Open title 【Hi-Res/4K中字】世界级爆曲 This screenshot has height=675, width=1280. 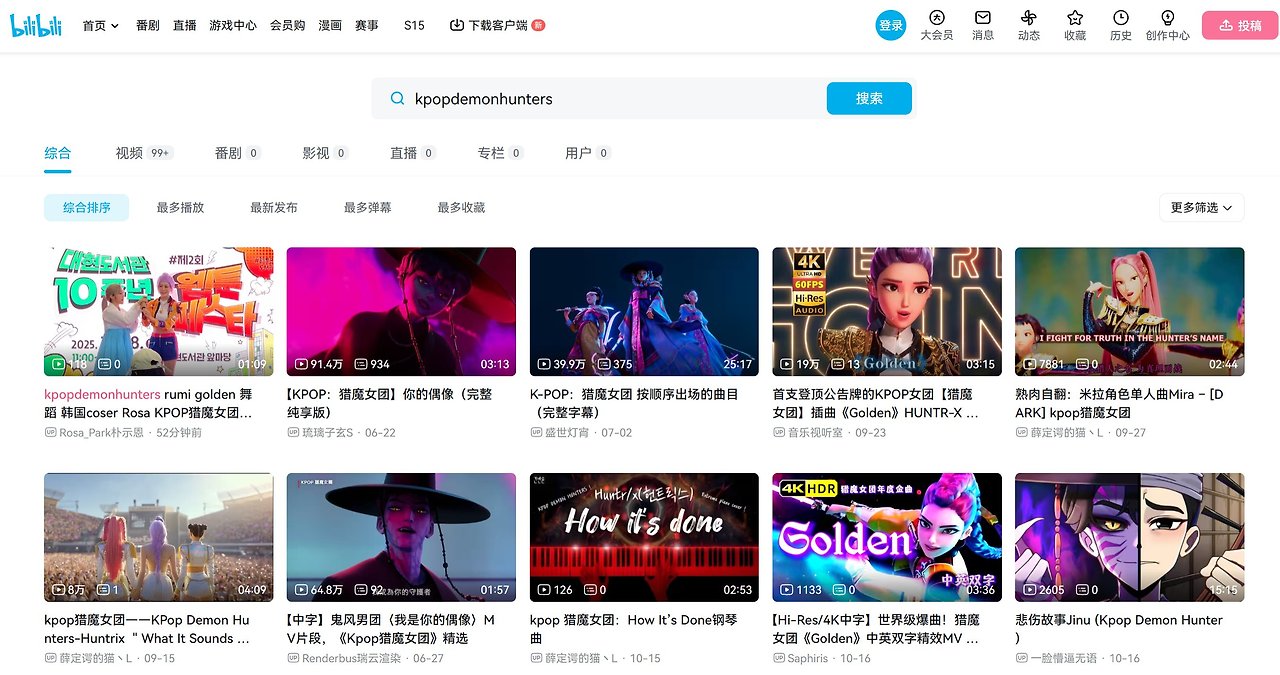[876, 629]
